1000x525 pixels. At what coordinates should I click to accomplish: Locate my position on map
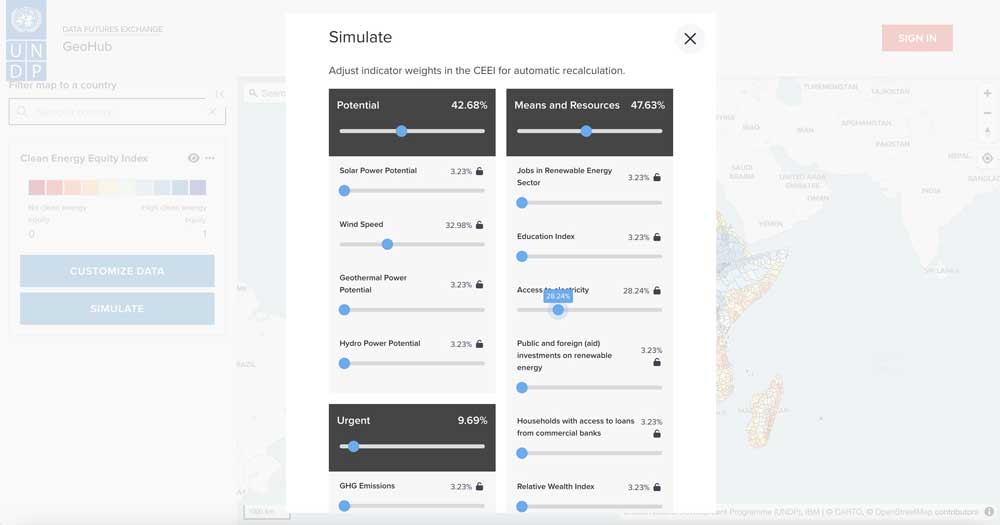coord(987,158)
